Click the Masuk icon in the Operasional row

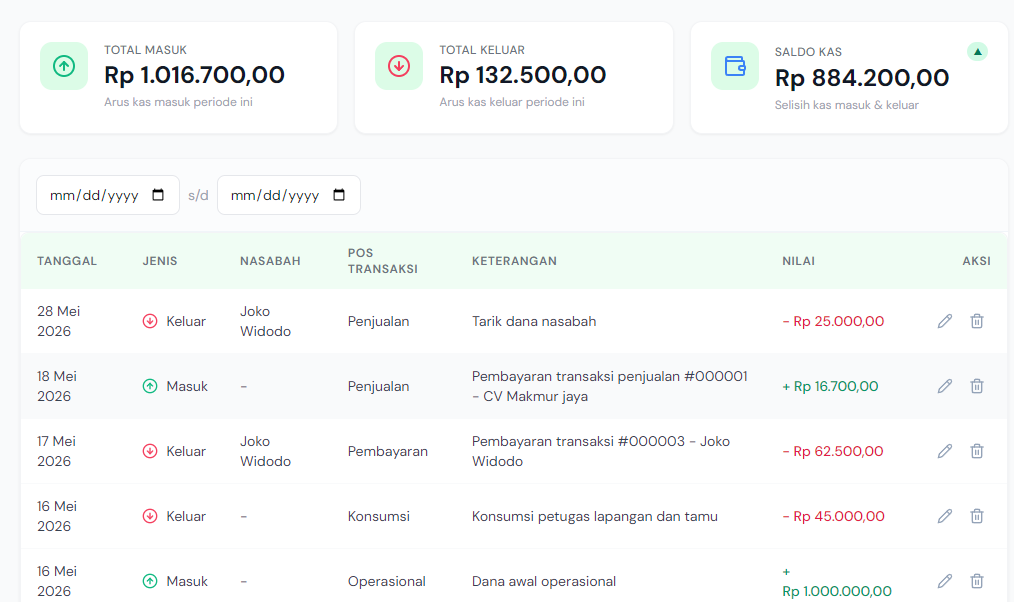tap(150, 581)
